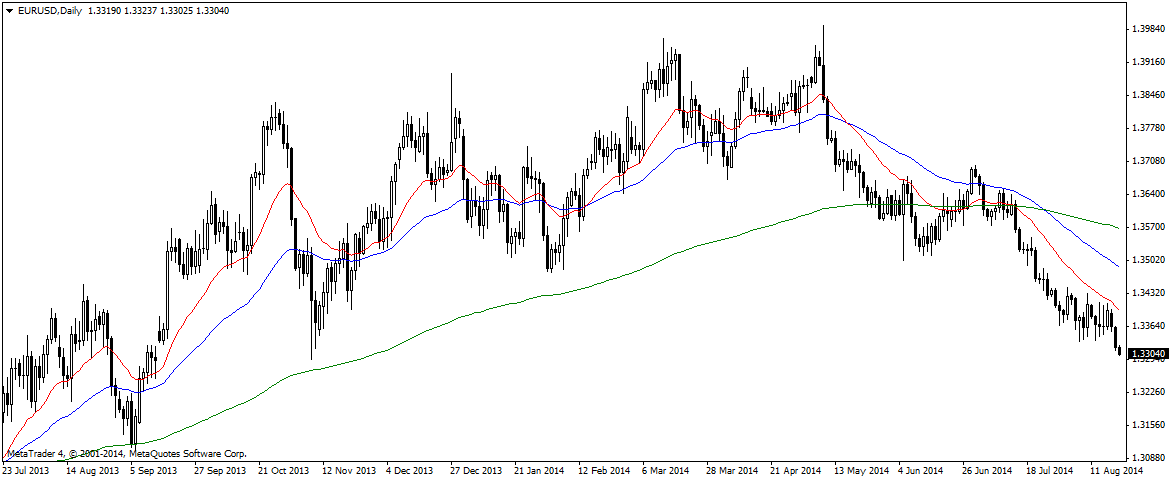Click the 23 Jul 2013 date label
The image size is (1169, 479).
(28, 469)
